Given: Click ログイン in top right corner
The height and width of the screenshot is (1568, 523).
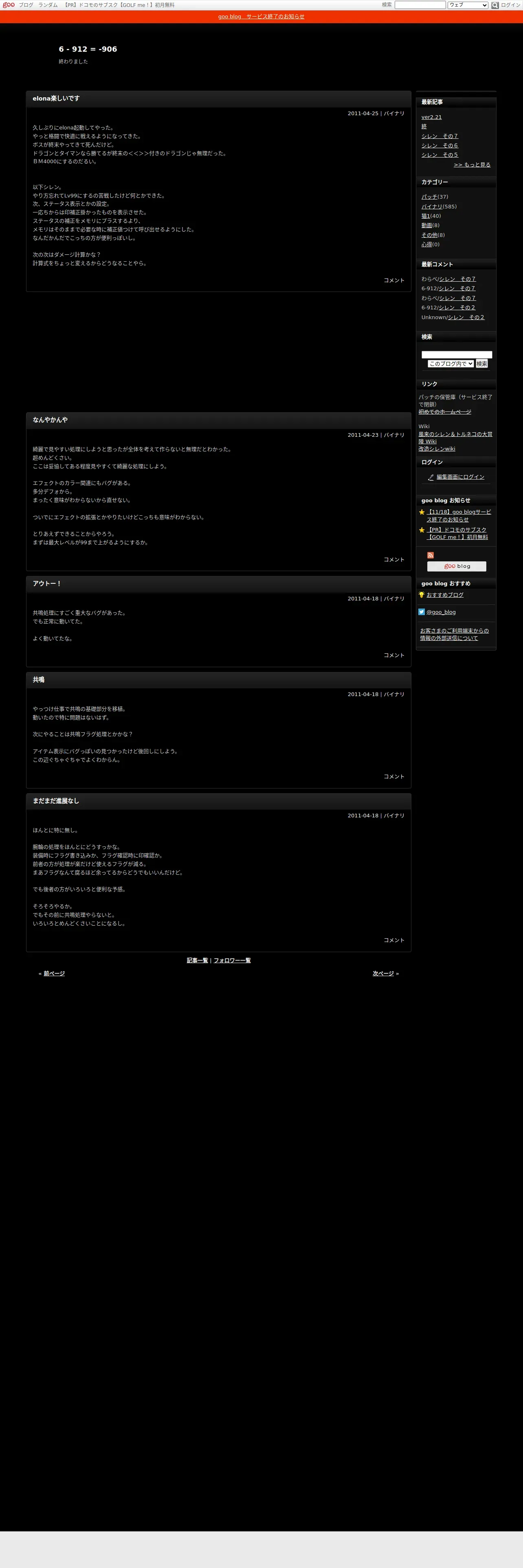Looking at the screenshot, I should pos(511,5).
